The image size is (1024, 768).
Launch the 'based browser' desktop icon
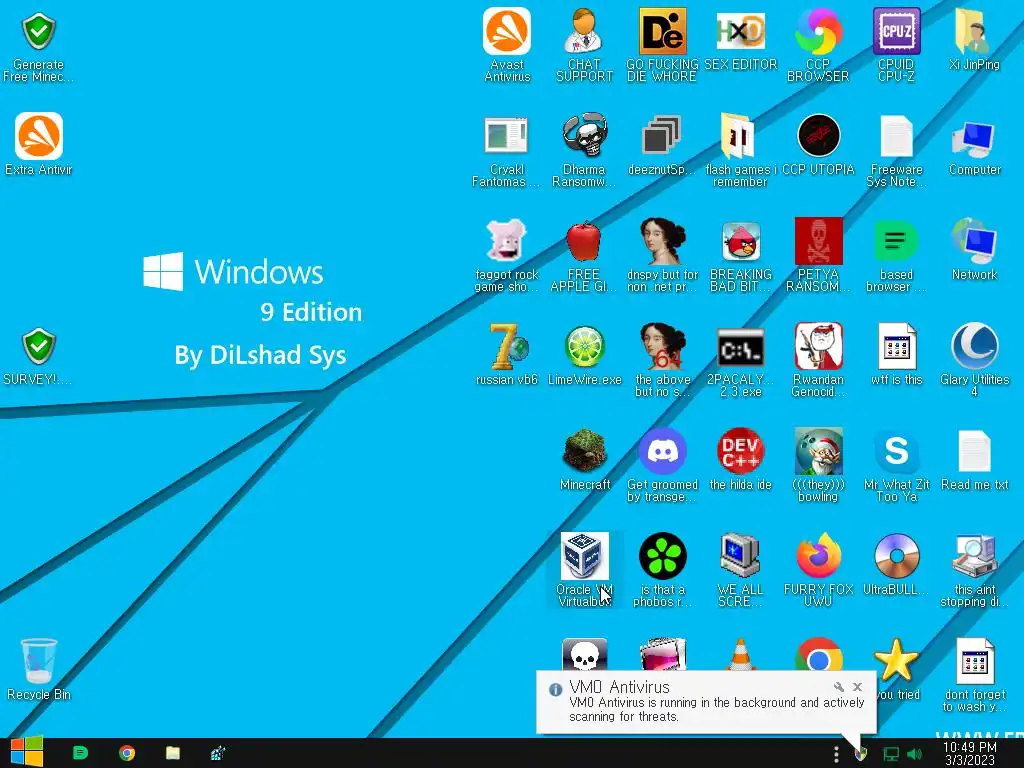point(896,255)
